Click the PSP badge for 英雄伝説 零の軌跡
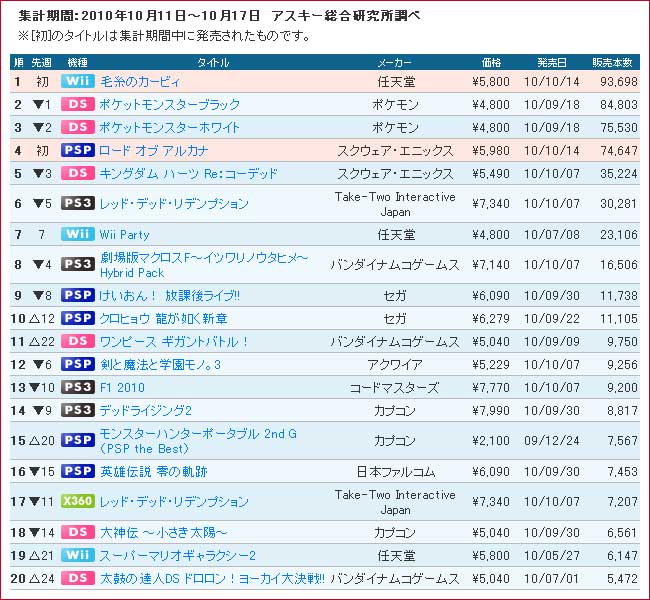The width and height of the screenshot is (650, 600). [78, 471]
